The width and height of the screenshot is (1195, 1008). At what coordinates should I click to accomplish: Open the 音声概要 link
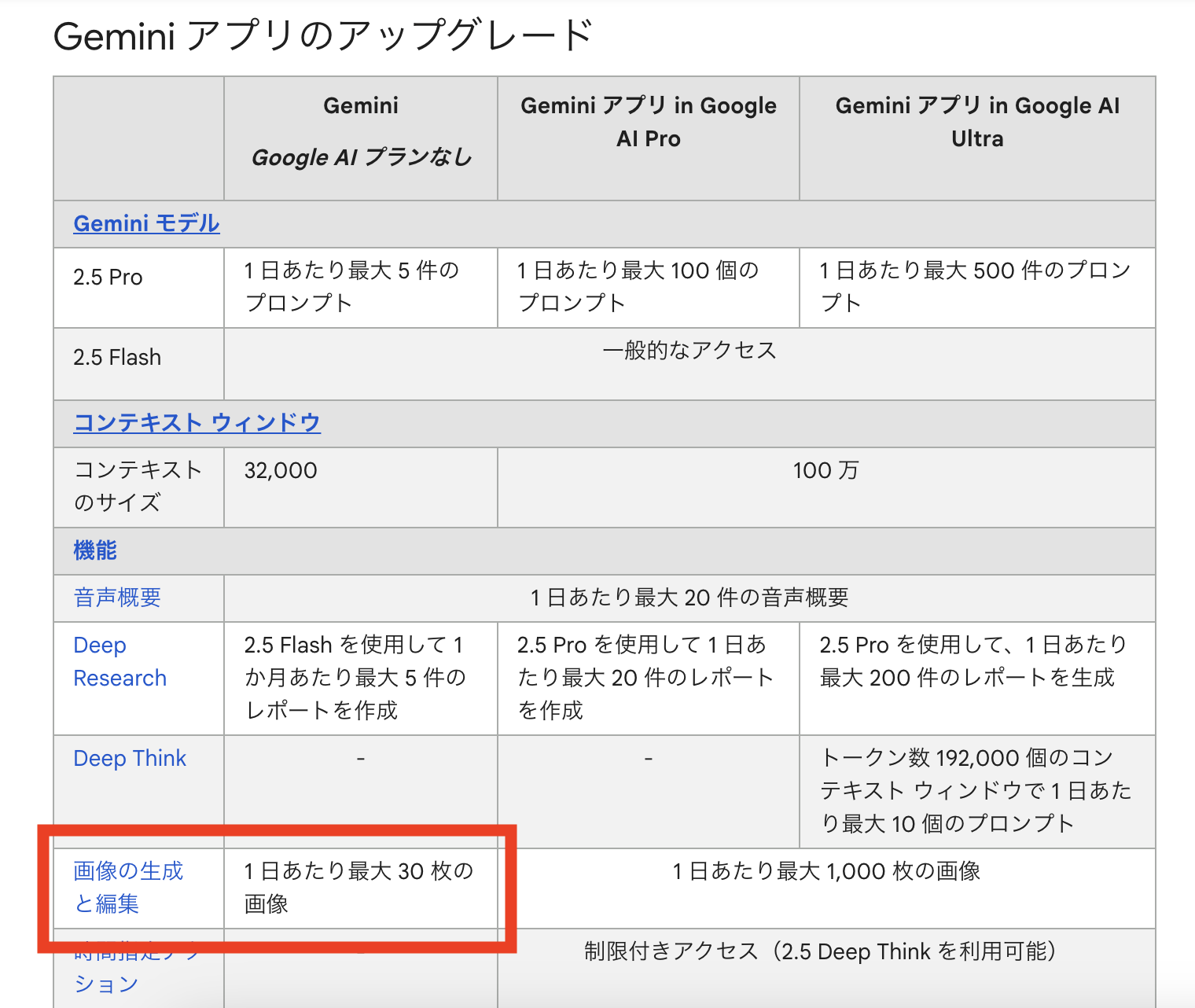pos(117,598)
